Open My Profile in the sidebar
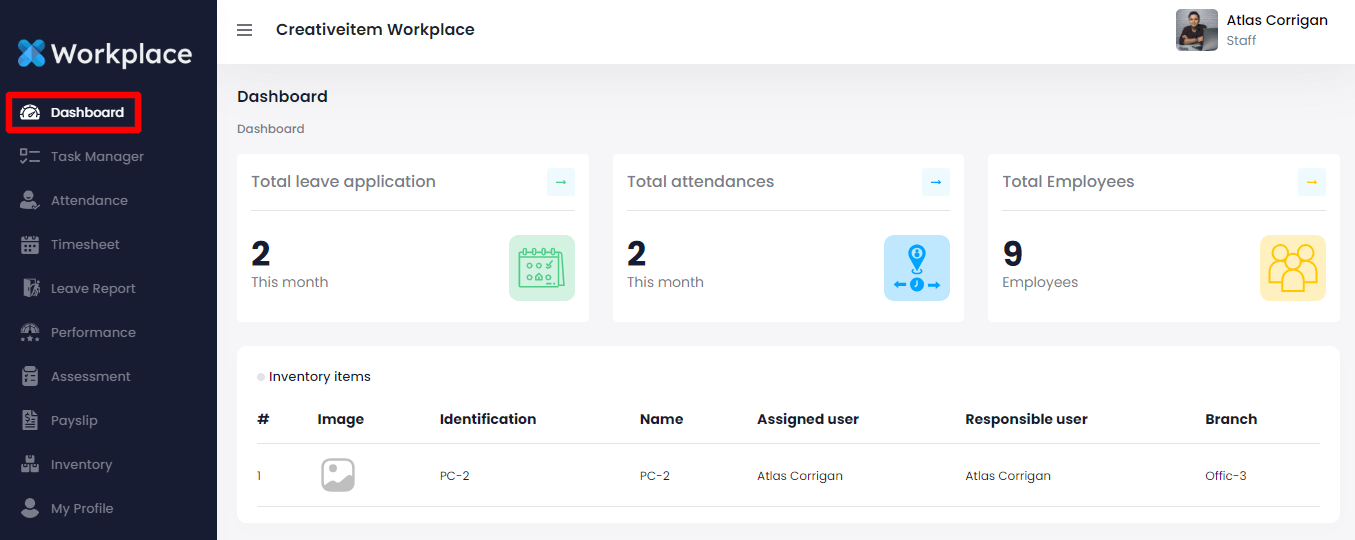This screenshot has height=540, width=1355. coord(82,509)
